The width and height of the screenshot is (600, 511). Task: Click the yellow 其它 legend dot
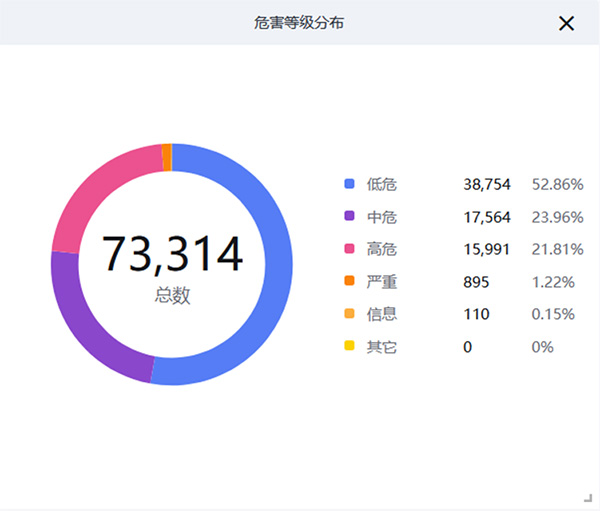(x=349, y=346)
